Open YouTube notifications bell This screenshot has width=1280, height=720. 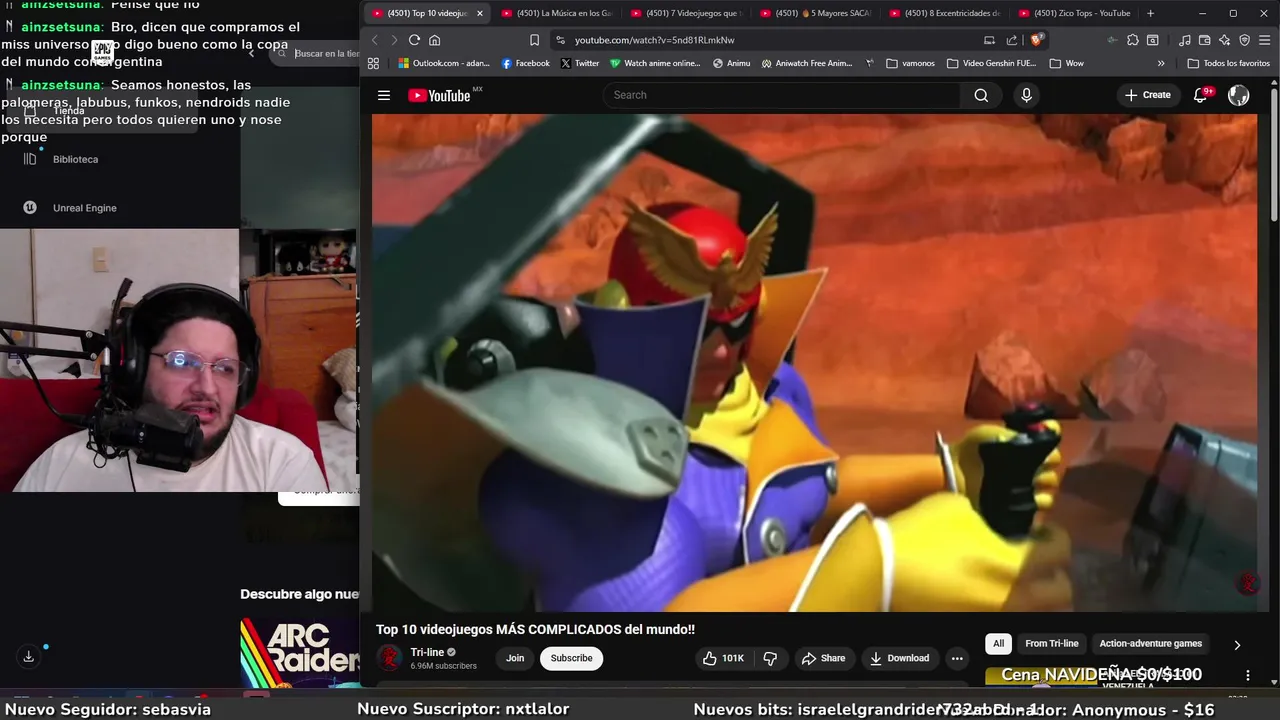tap(1201, 95)
